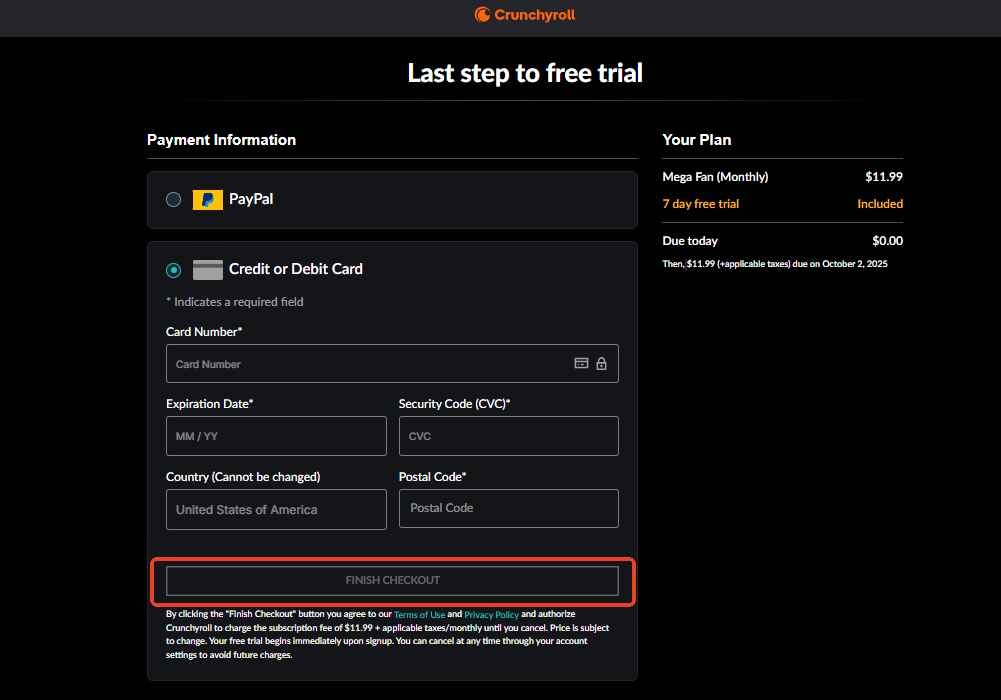The height and width of the screenshot is (700, 1001).
Task: Click the MM / YY expiration date field
Action: point(276,436)
